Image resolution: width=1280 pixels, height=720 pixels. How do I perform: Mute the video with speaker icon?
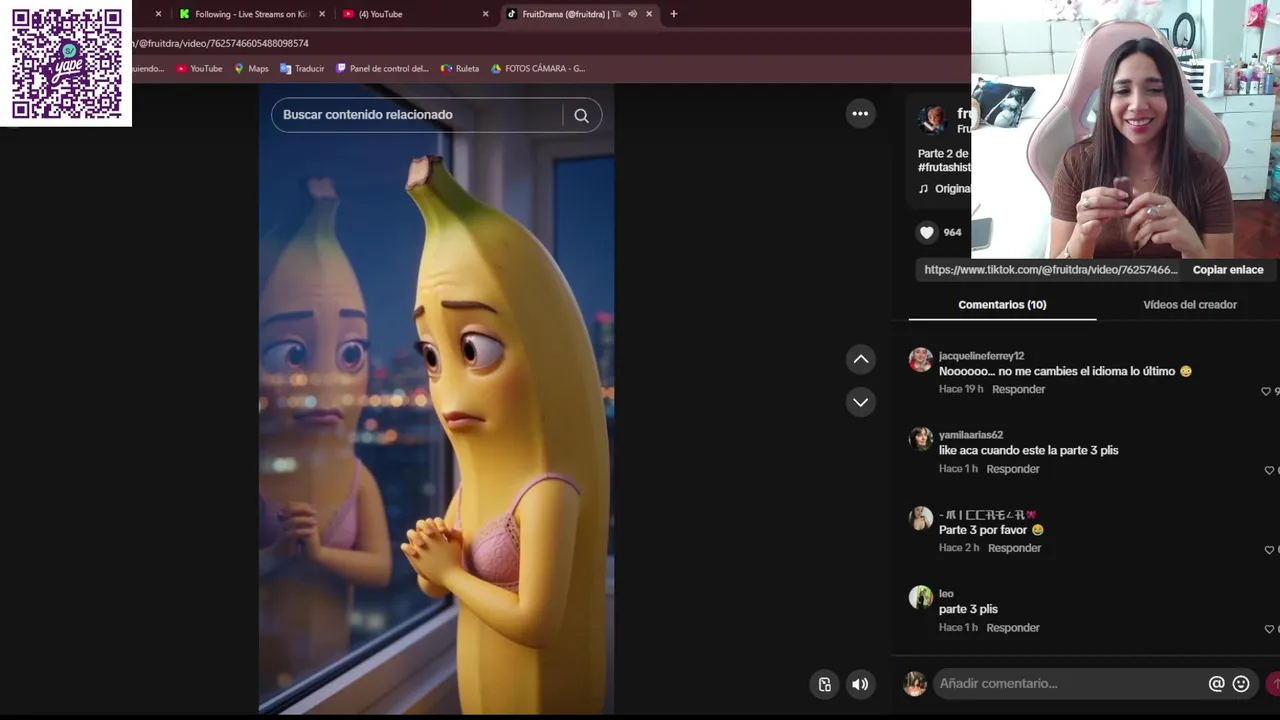860,684
